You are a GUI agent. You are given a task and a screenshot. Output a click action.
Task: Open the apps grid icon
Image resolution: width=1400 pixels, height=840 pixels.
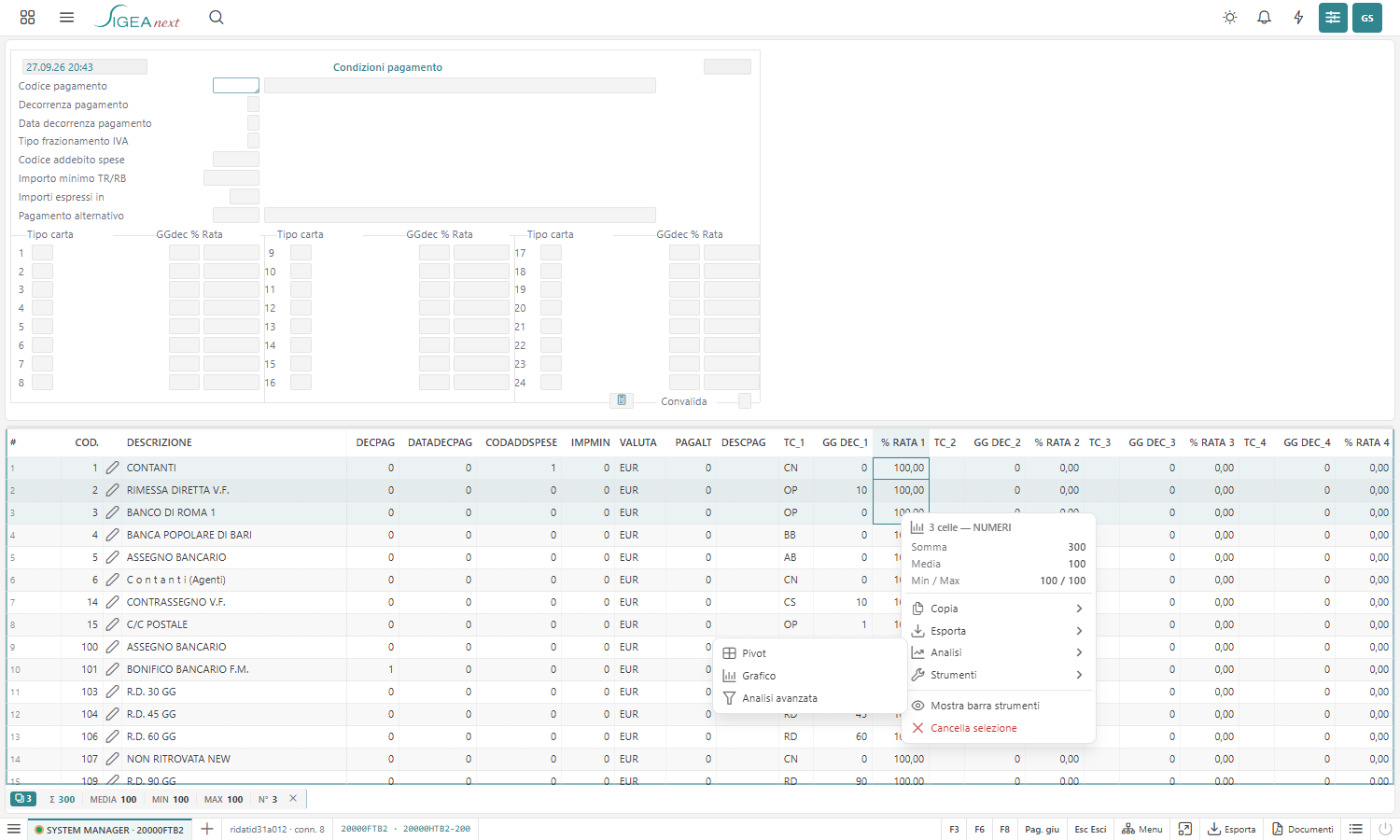click(27, 17)
